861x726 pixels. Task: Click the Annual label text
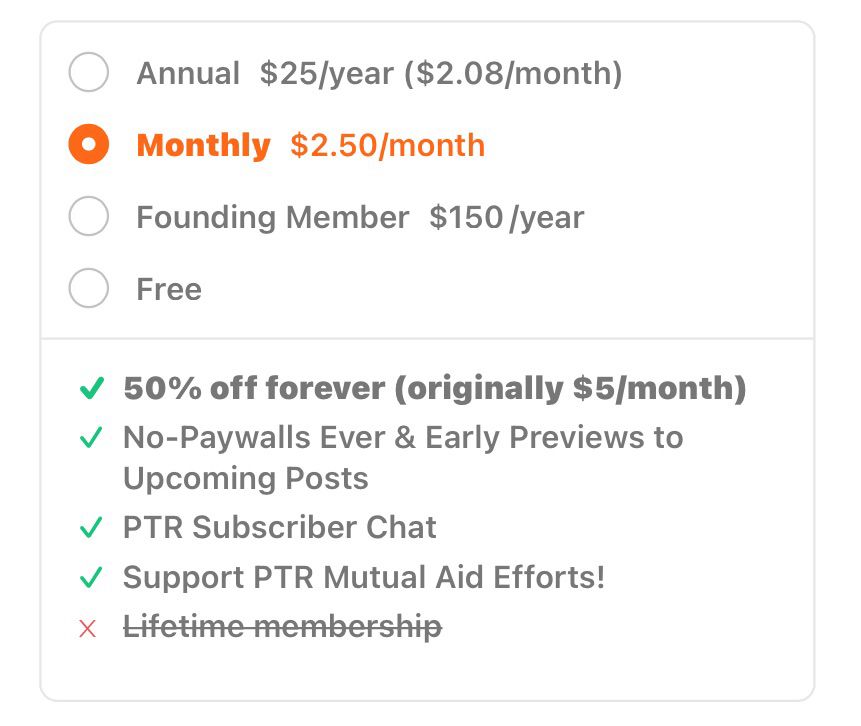point(188,73)
